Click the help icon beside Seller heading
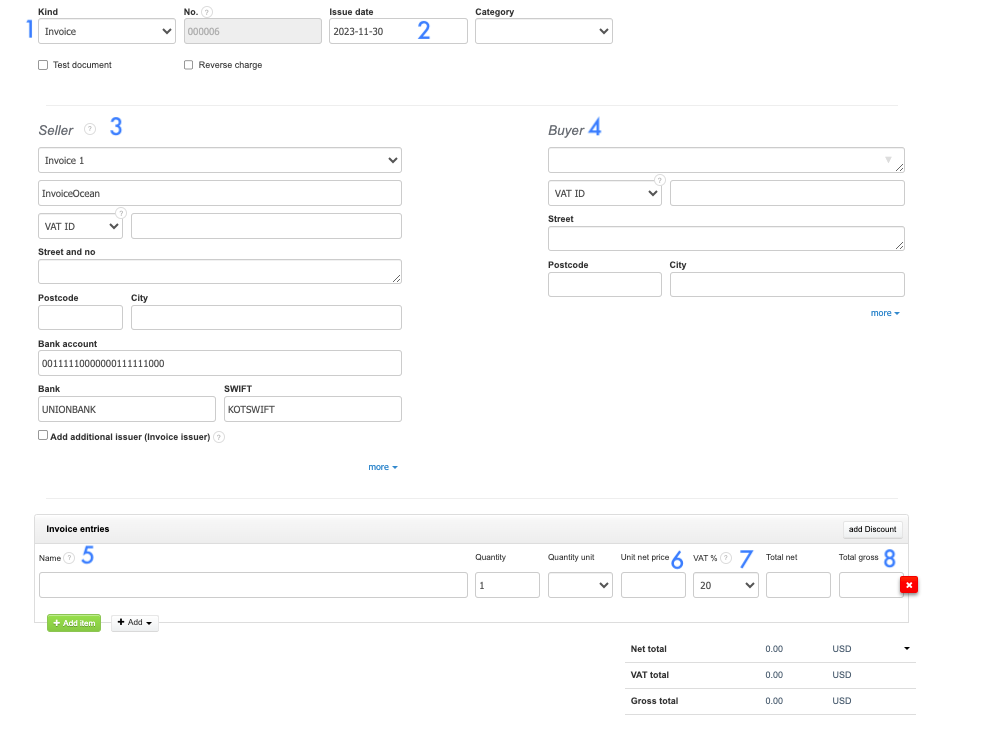 90,129
